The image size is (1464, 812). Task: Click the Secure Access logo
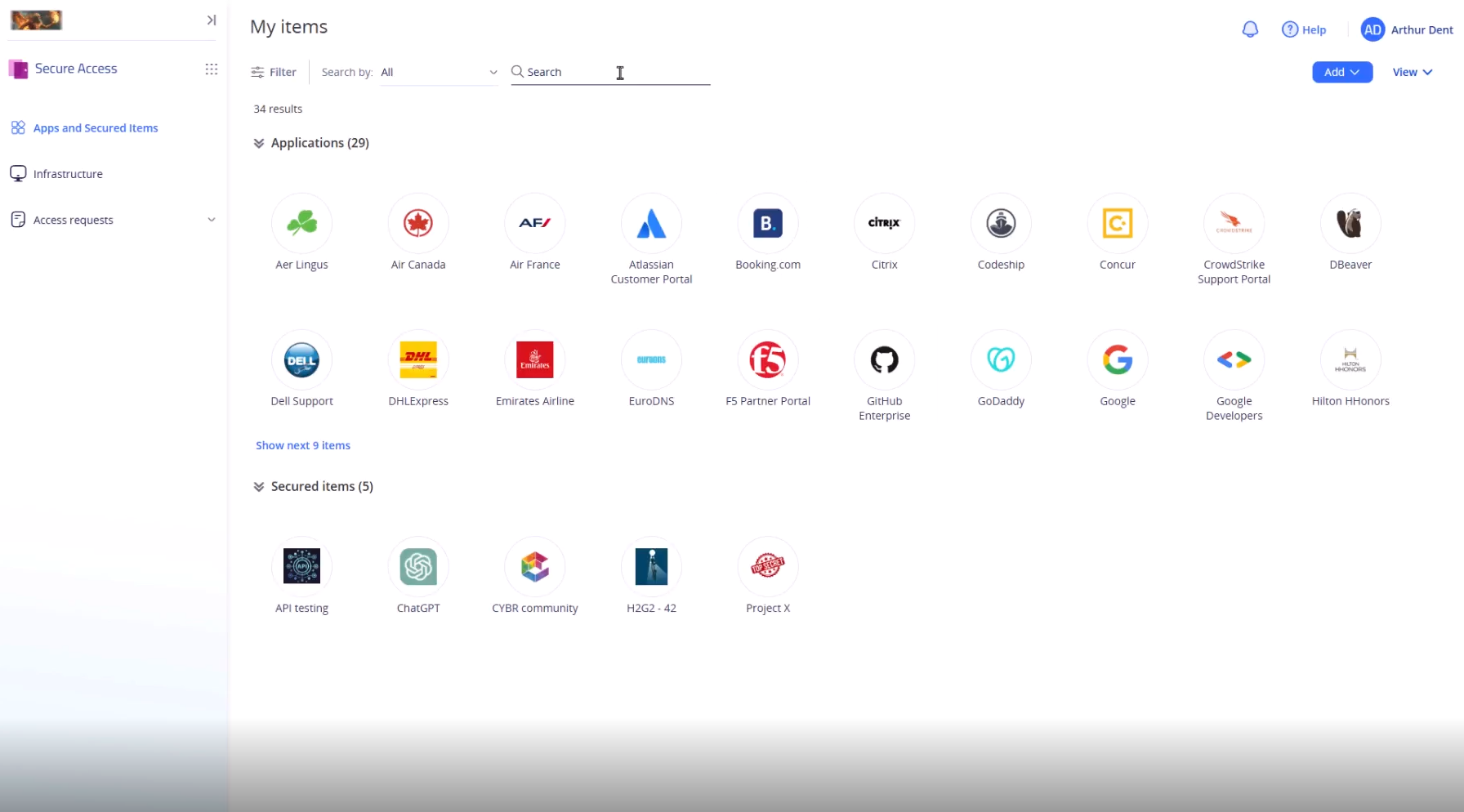click(x=18, y=69)
